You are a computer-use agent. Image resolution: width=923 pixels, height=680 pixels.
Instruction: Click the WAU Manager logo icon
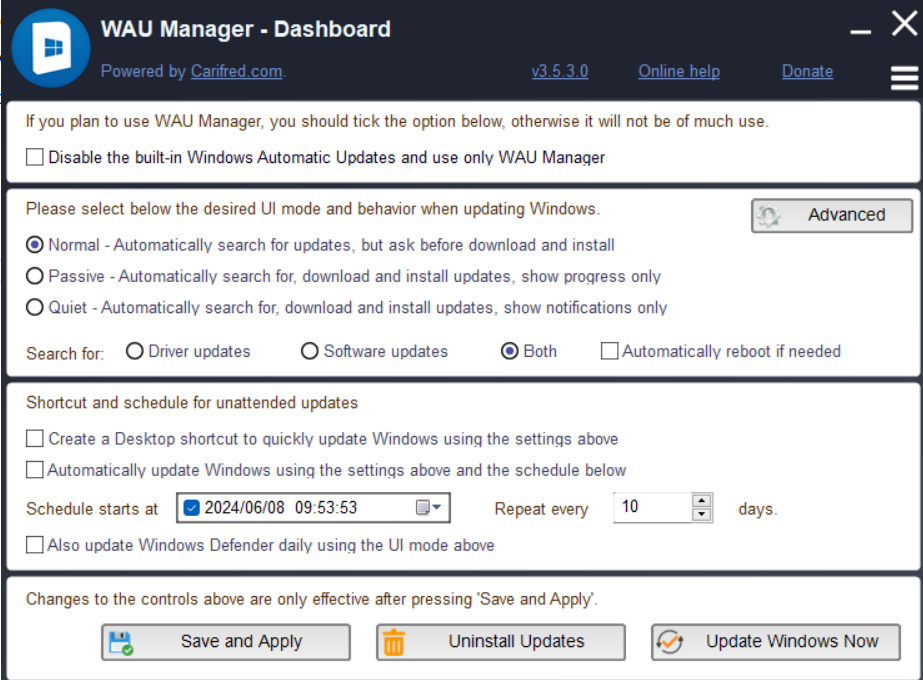pos(48,47)
